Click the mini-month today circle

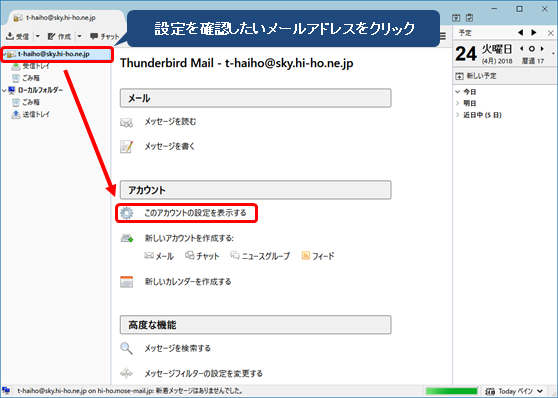(532, 48)
